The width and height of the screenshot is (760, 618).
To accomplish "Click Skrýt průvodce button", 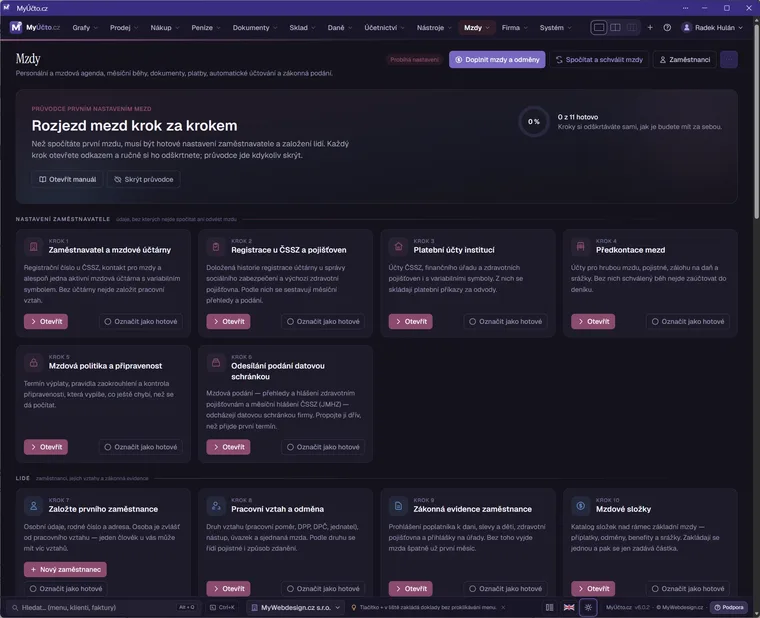I will 143,179.
